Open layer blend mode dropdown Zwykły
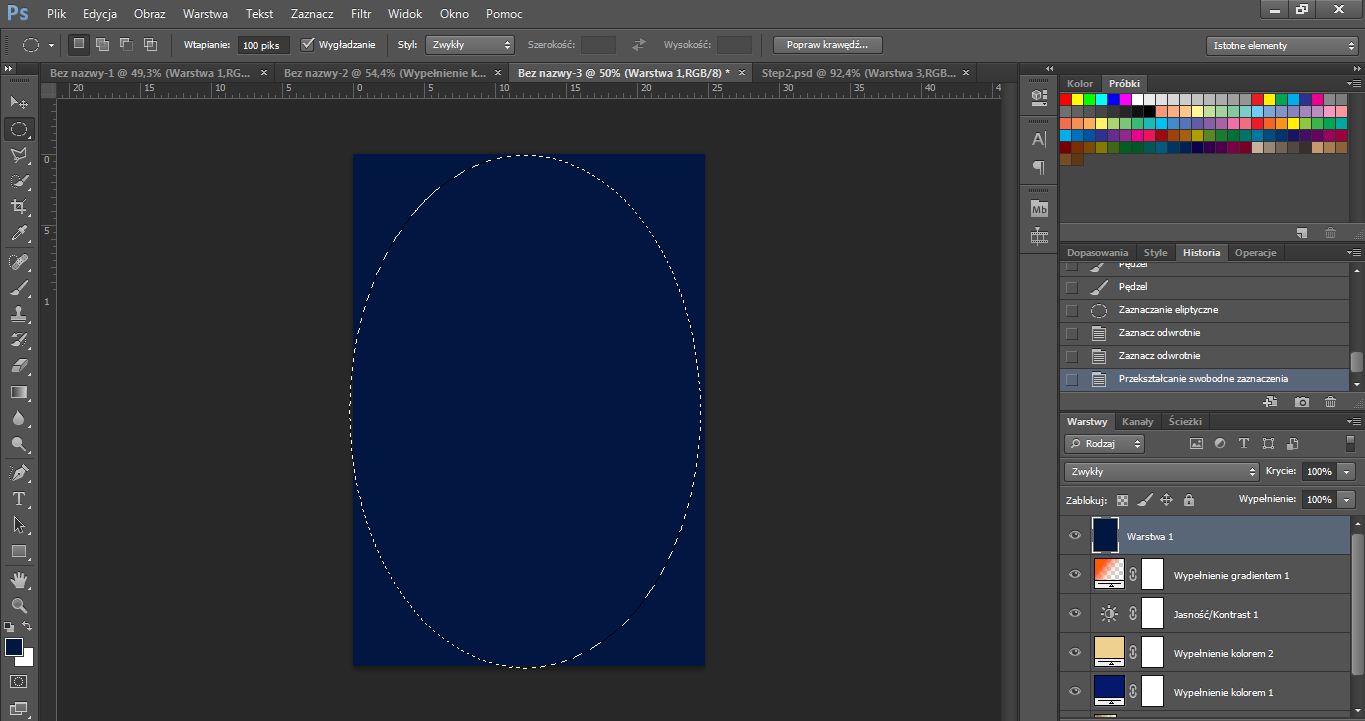The width and height of the screenshot is (1365, 721). [x=1161, y=471]
